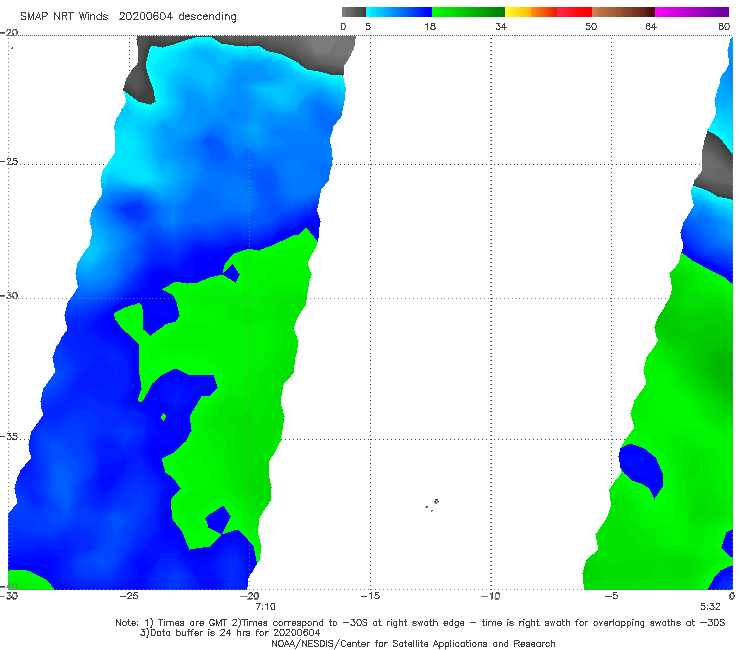Click the note line starting 'Note: 1) Times are GMT'

pos(420,623)
